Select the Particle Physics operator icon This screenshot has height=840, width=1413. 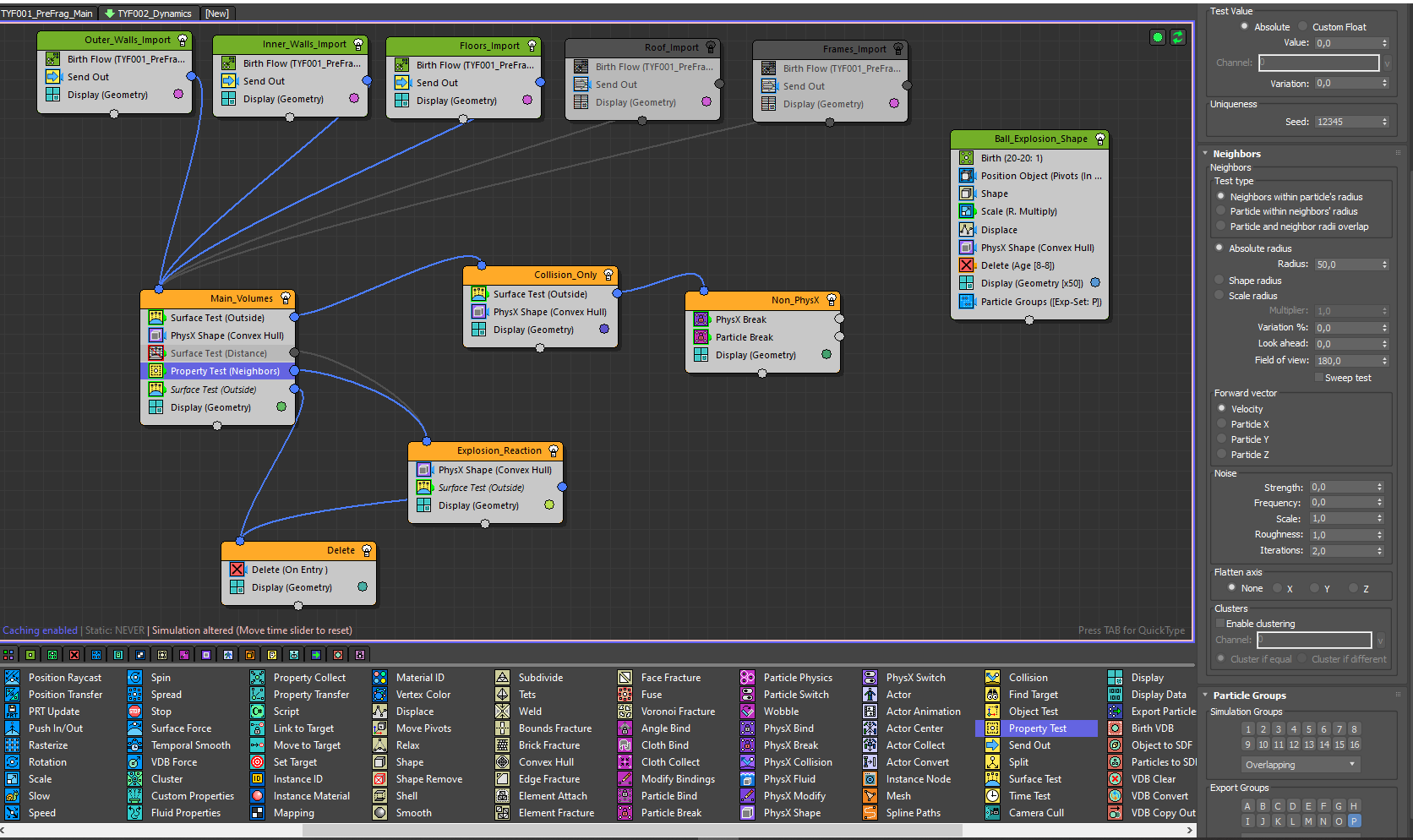pyautogui.click(x=748, y=677)
